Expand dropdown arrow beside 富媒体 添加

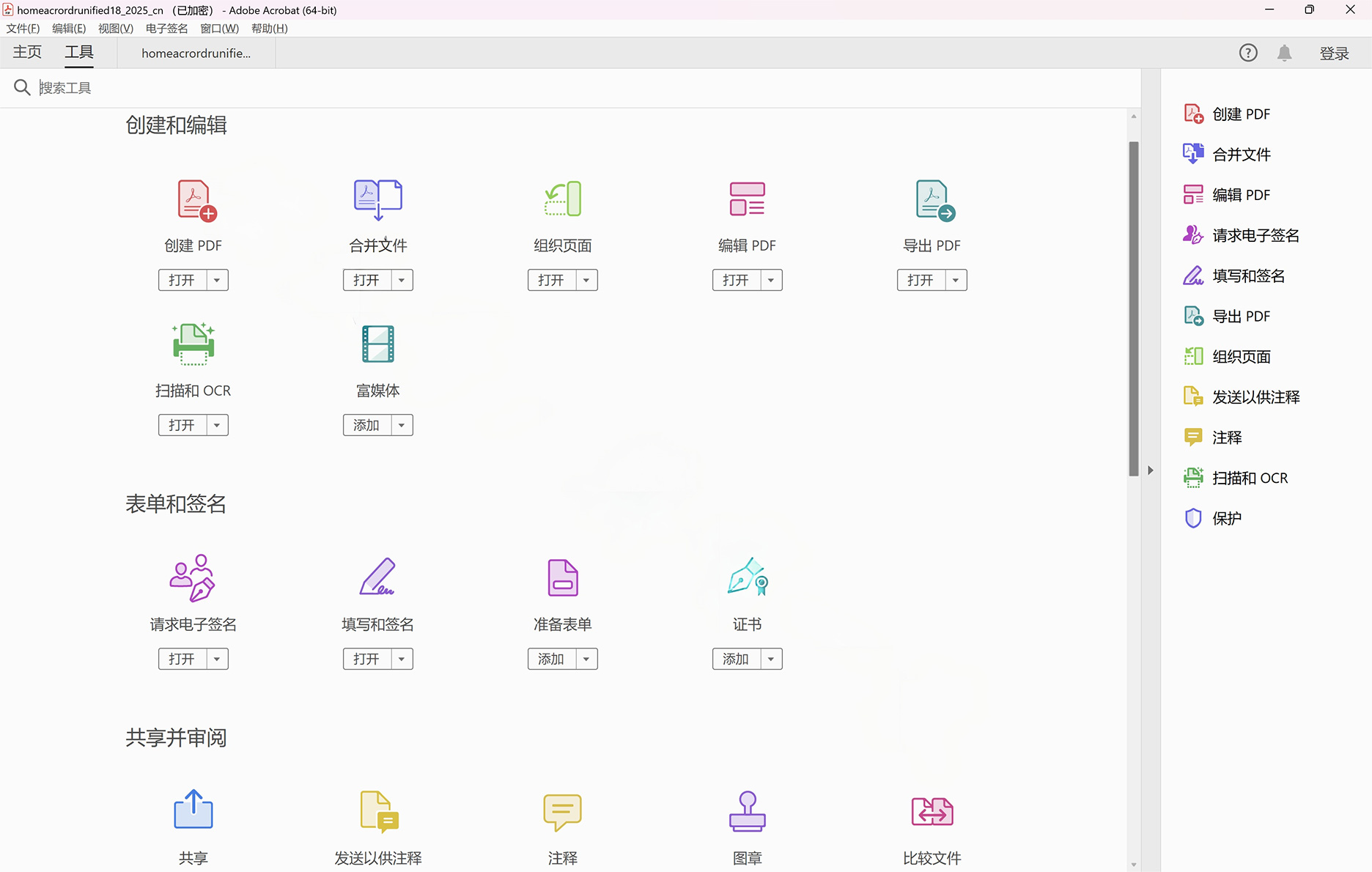[402, 425]
